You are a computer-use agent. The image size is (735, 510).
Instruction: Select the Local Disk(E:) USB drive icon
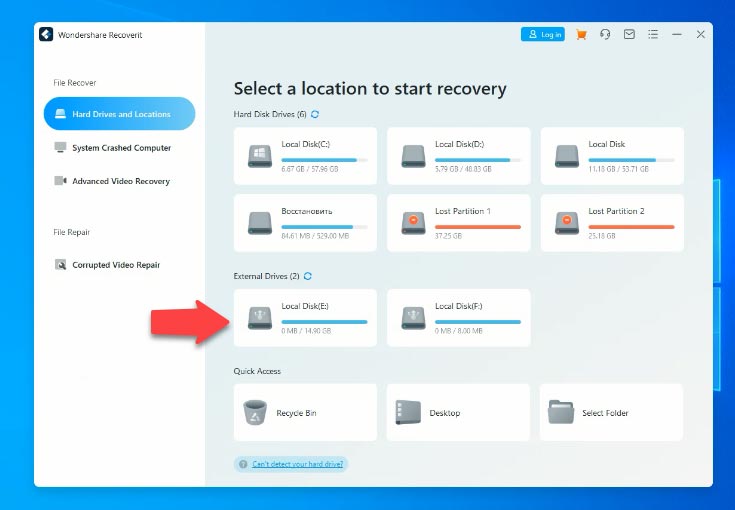click(260, 318)
